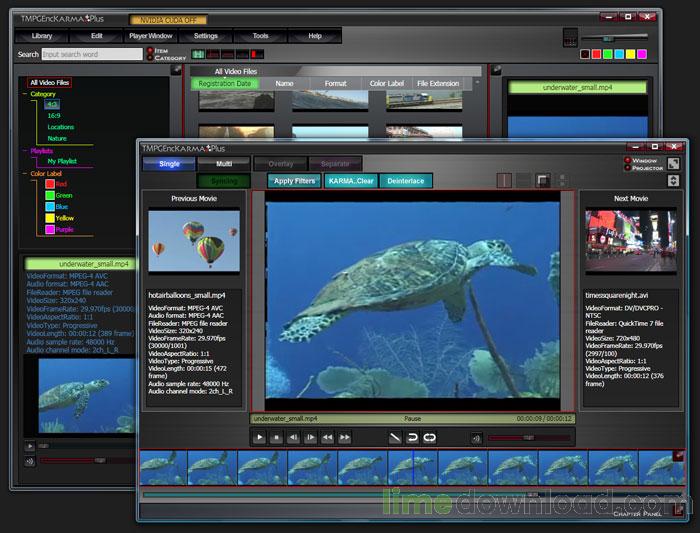
Task: Click the Apply Filters button
Action: [294, 181]
